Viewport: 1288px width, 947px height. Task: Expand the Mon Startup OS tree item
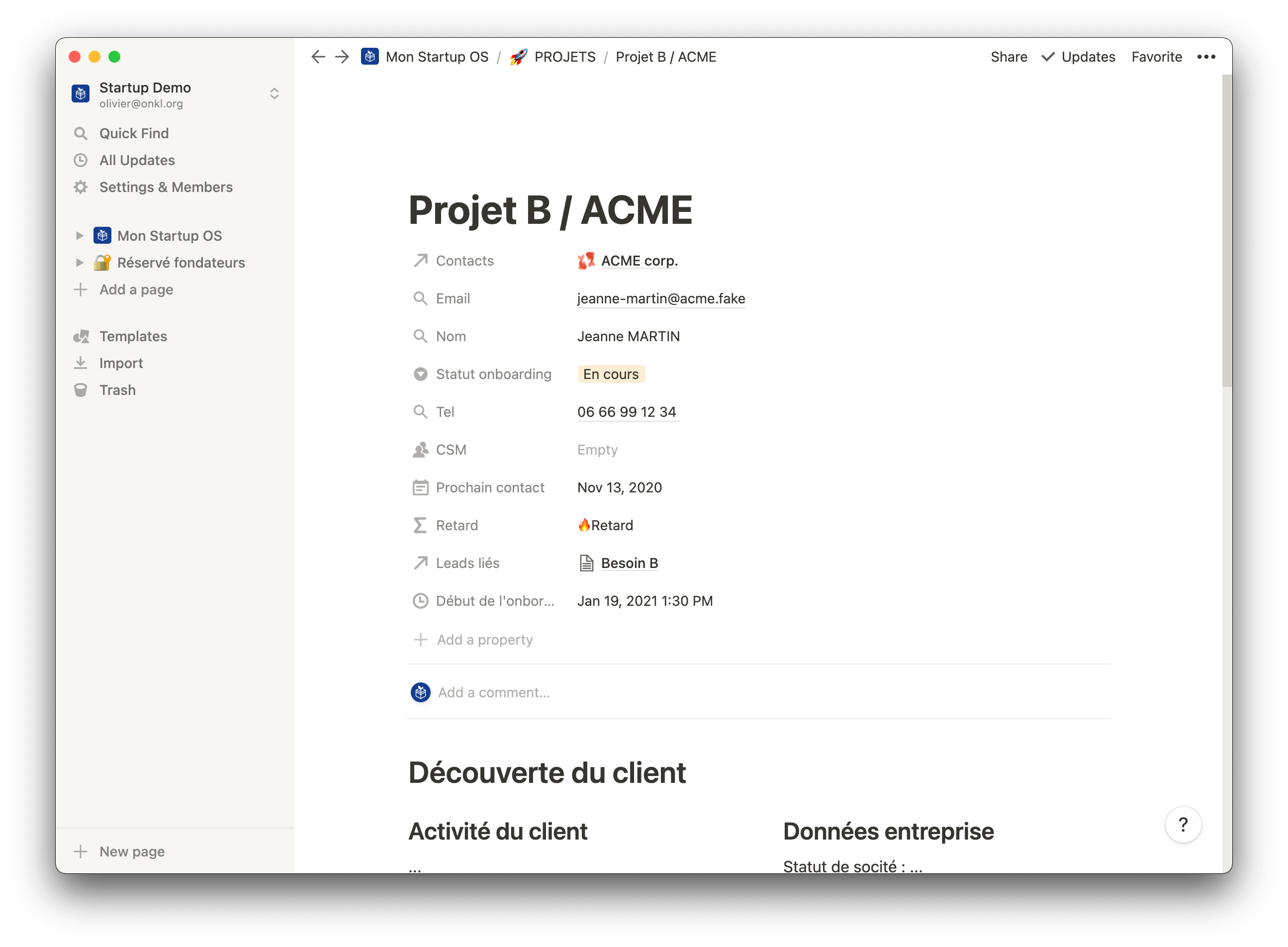coord(80,236)
